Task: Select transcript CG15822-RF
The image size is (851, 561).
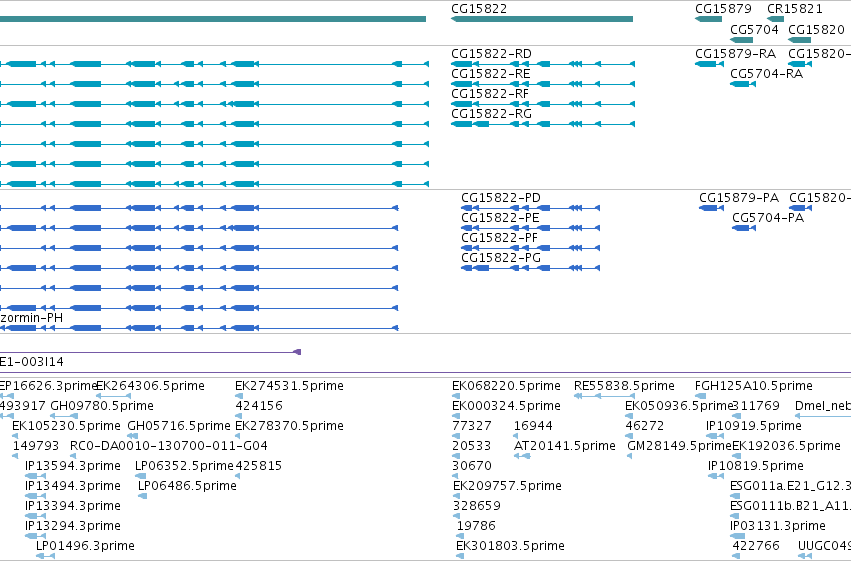Action: pos(490,94)
